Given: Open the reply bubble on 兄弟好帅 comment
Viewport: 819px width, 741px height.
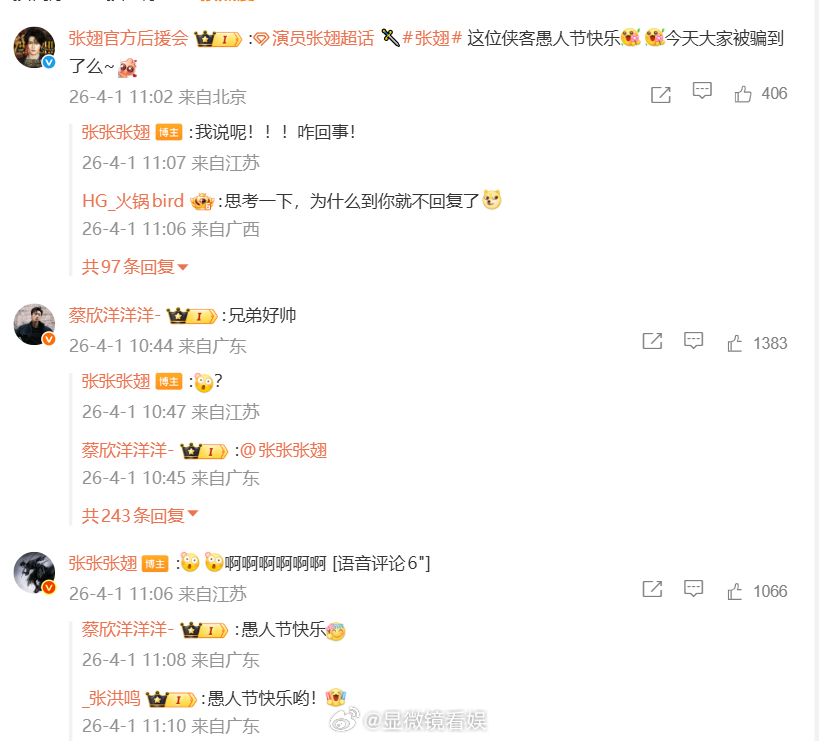Looking at the screenshot, I should [x=693, y=341].
